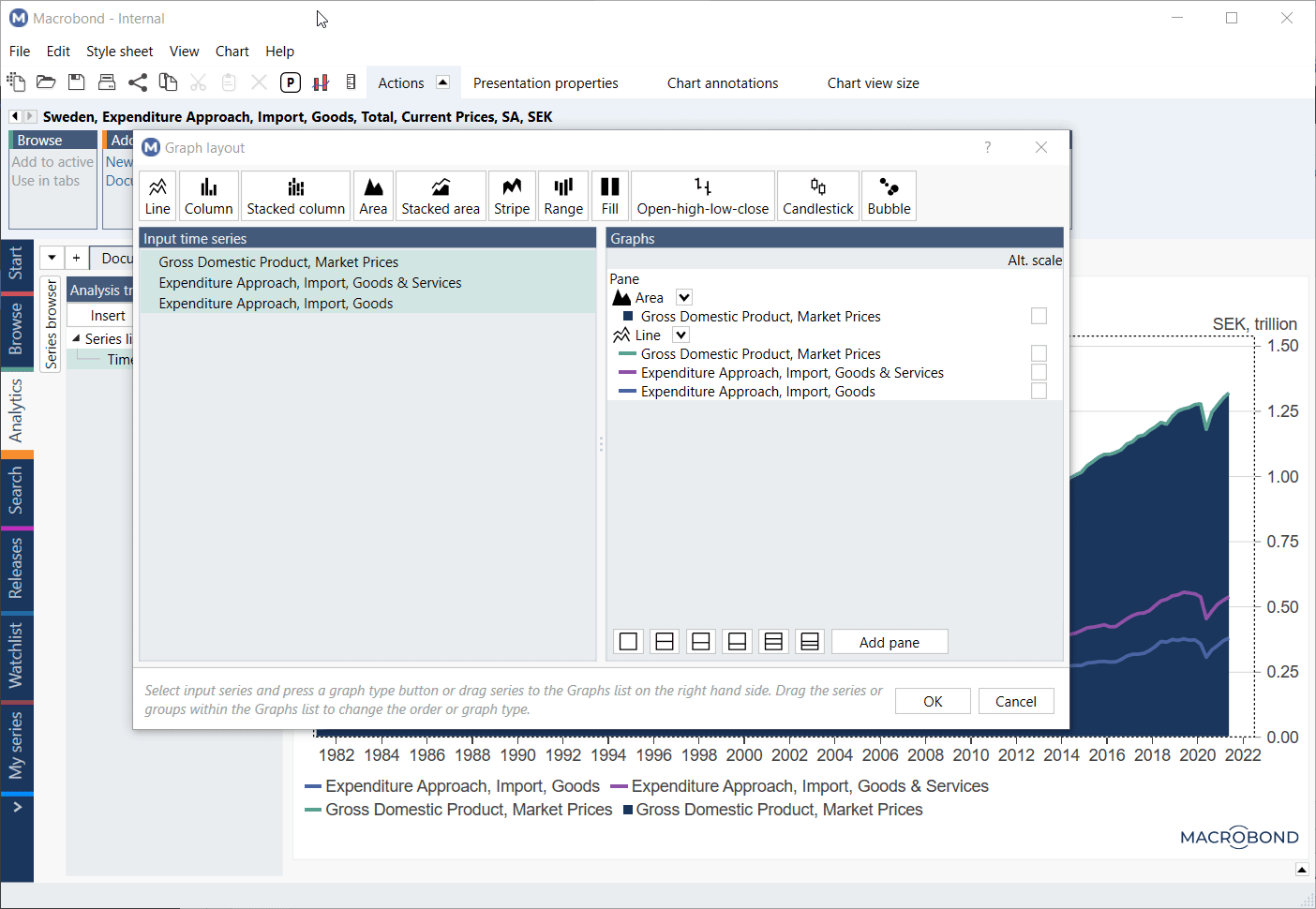
Task: Choose the Fill graph type button
Action: pyautogui.click(x=610, y=196)
